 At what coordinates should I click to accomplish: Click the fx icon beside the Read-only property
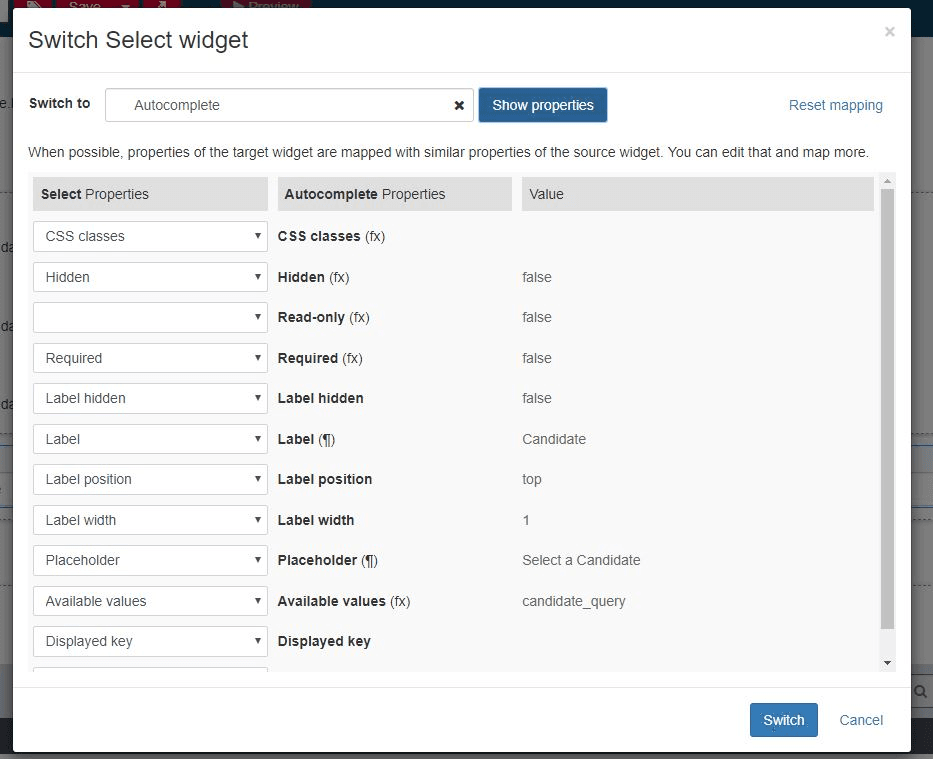point(358,317)
